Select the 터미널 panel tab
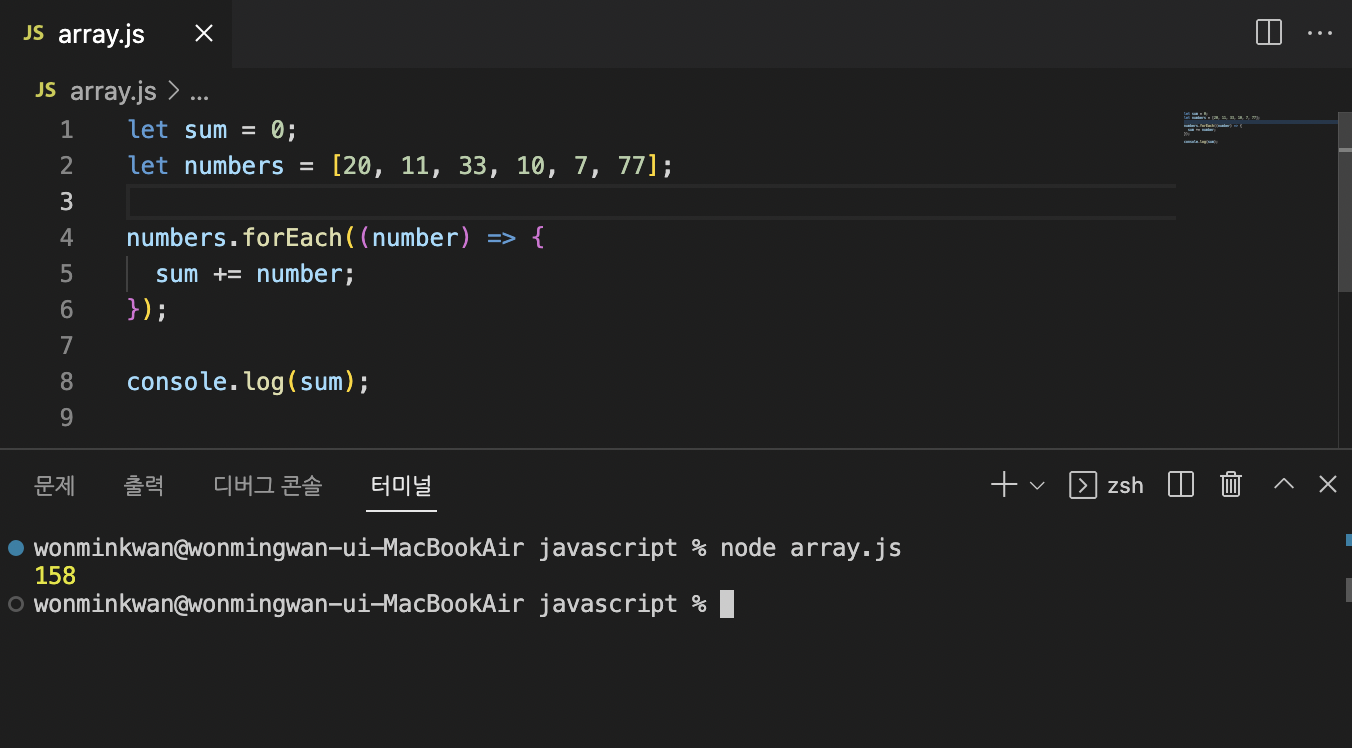Screen dimensions: 1352x748 (401, 486)
